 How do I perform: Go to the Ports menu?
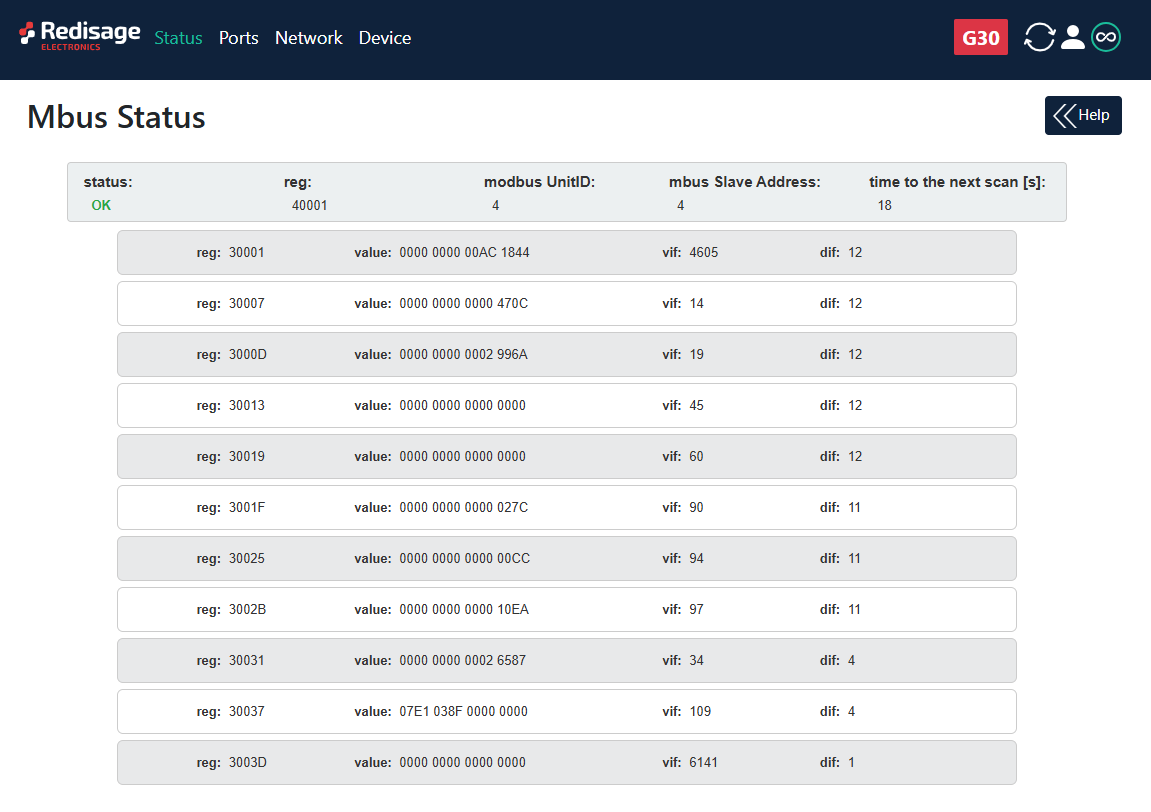238,38
